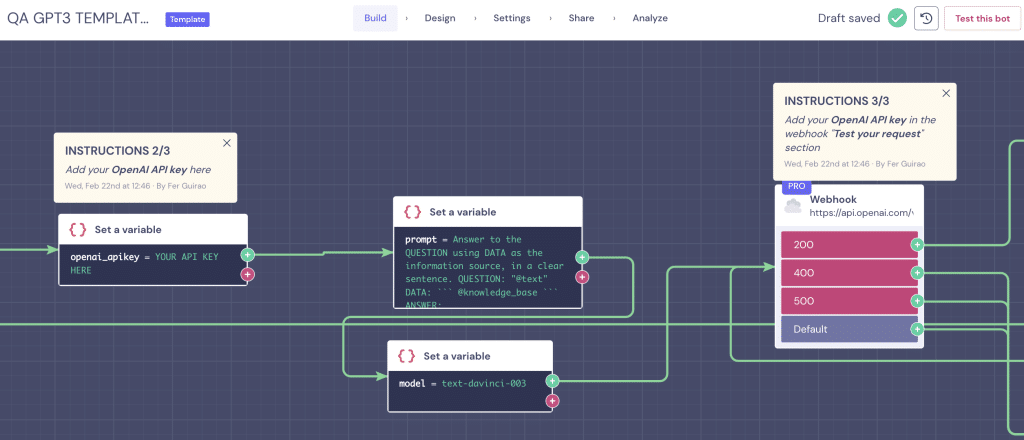
Task: Go to the Share tab
Action: [581, 18]
